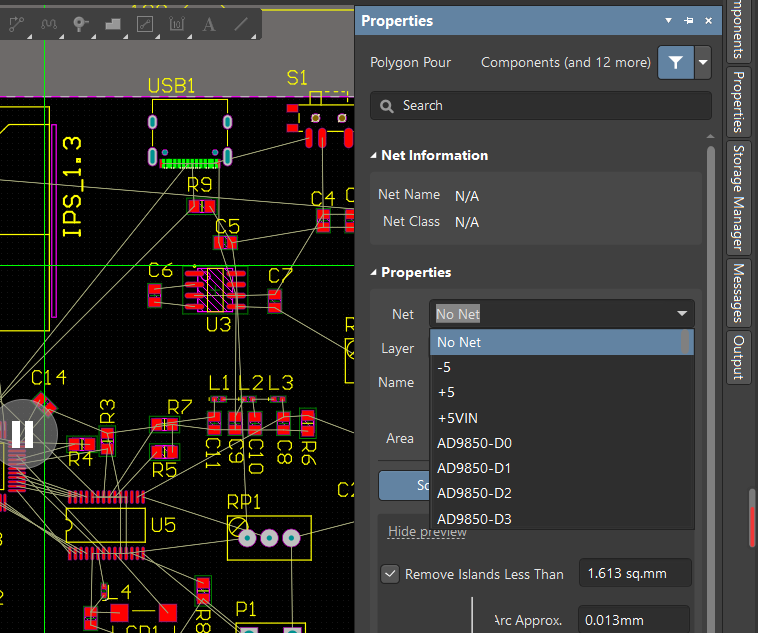Screen dimensions: 758x633
Task: Select the USB1 connector footprint
Action: pyautogui.click(x=190, y=133)
